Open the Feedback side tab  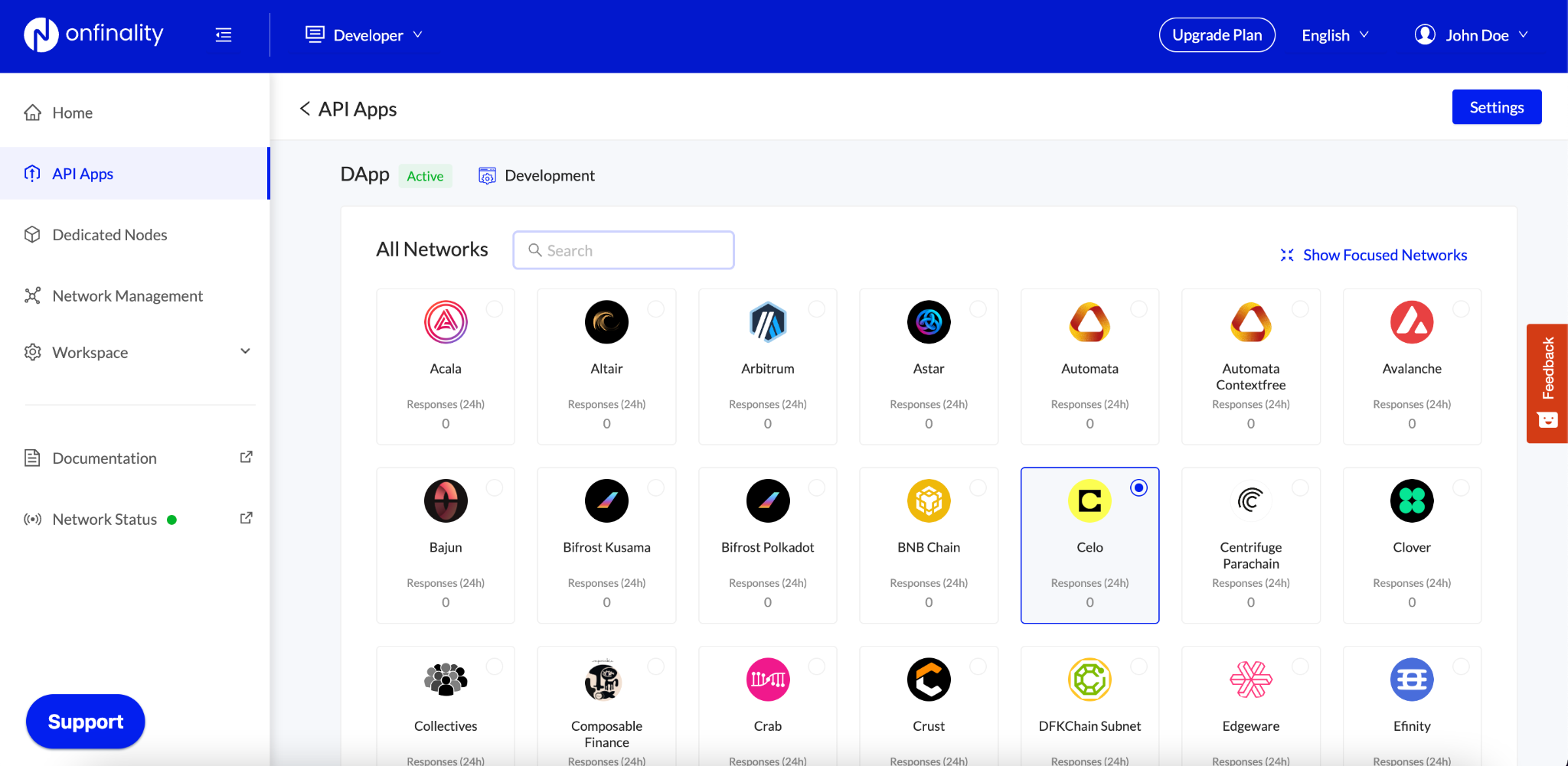pos(1547,383)
